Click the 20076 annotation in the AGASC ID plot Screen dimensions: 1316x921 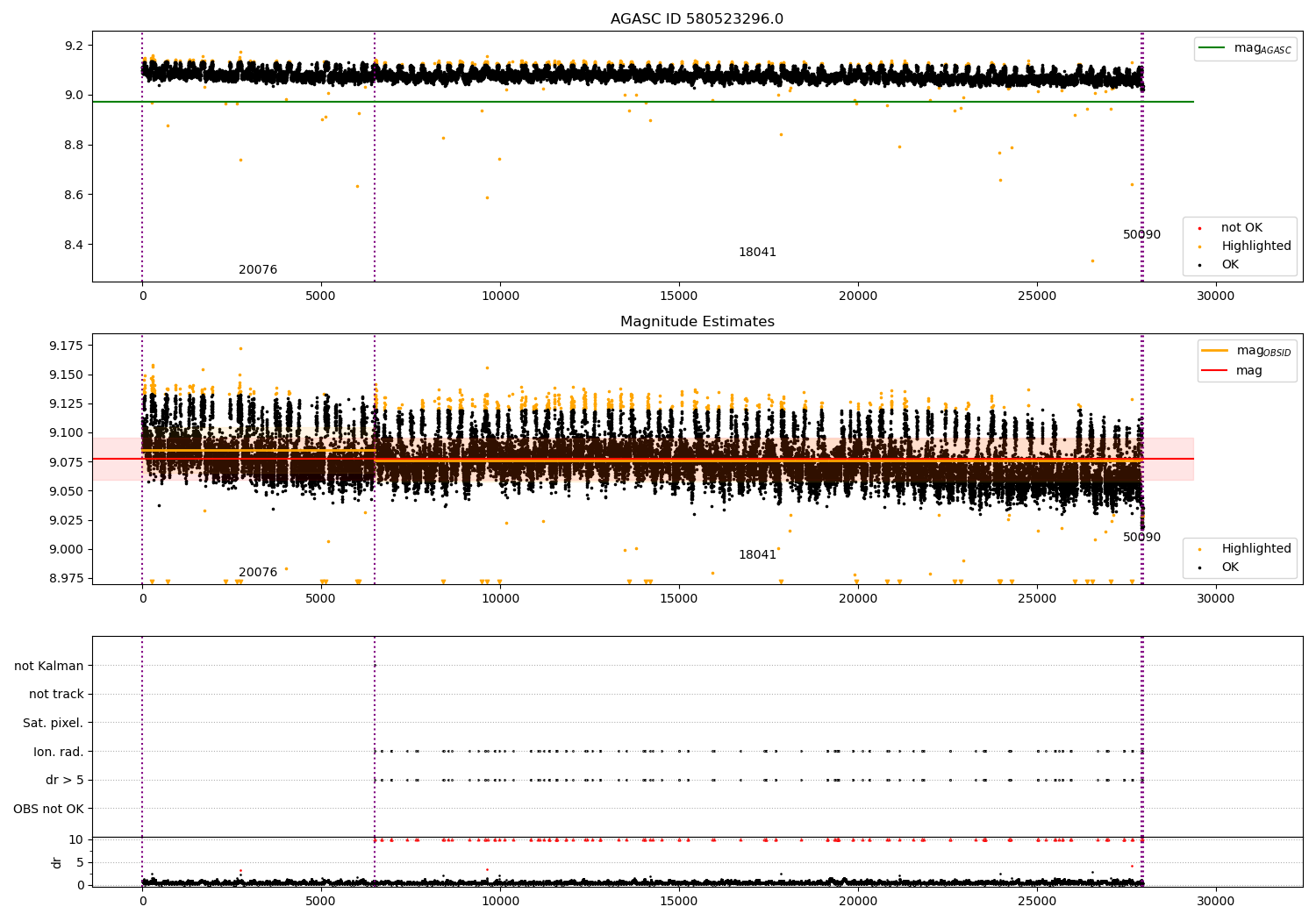tap(258, 270)
